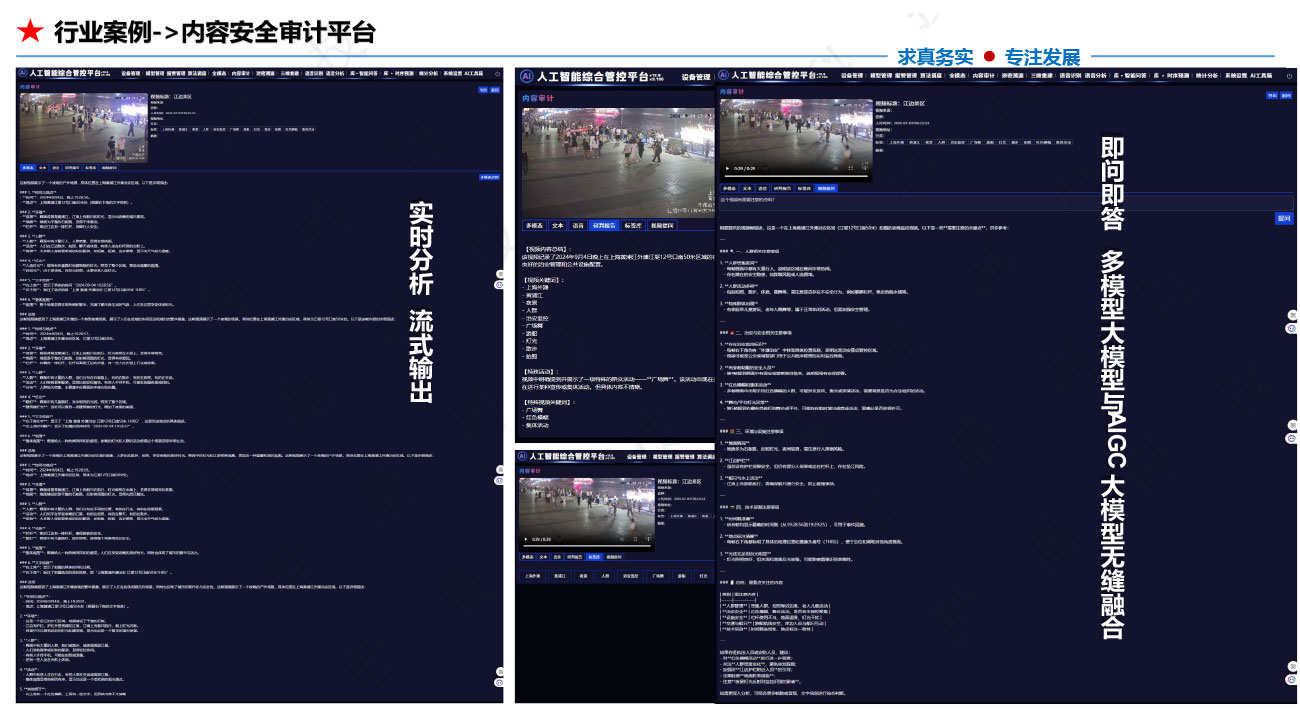Click the AI logo in the left panel

click(23, 73)
